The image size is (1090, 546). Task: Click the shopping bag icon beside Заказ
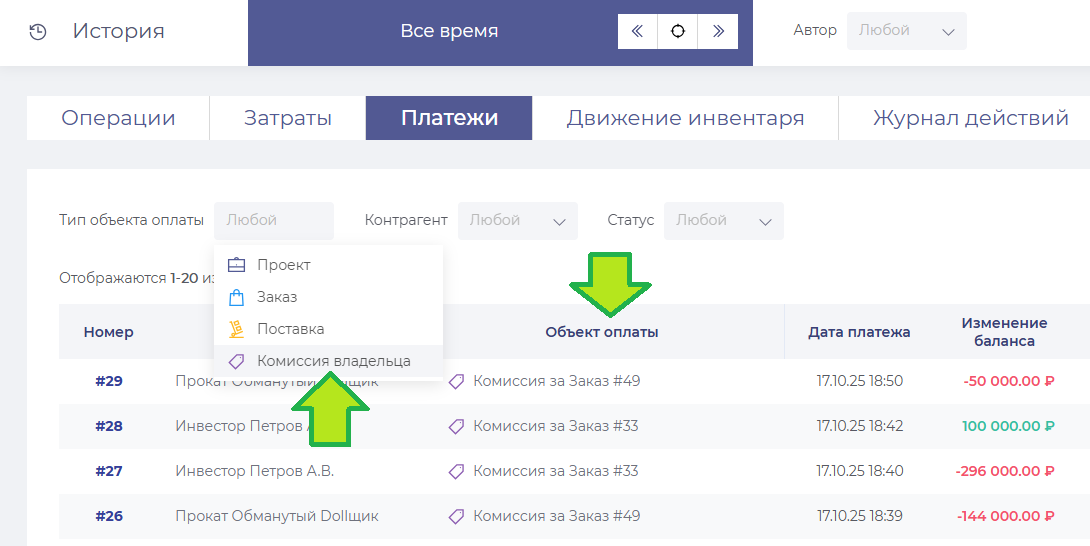click(236, 297)
